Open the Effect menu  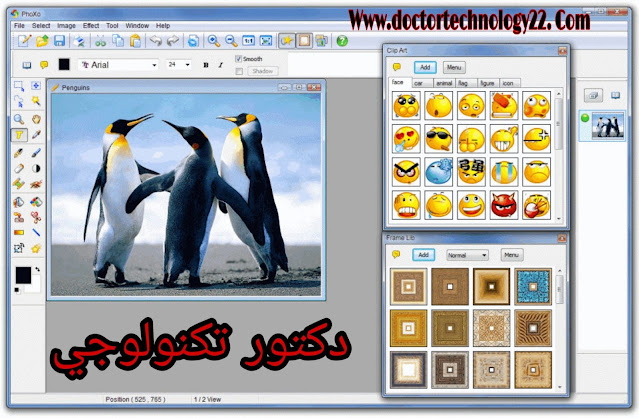[91, 26]
